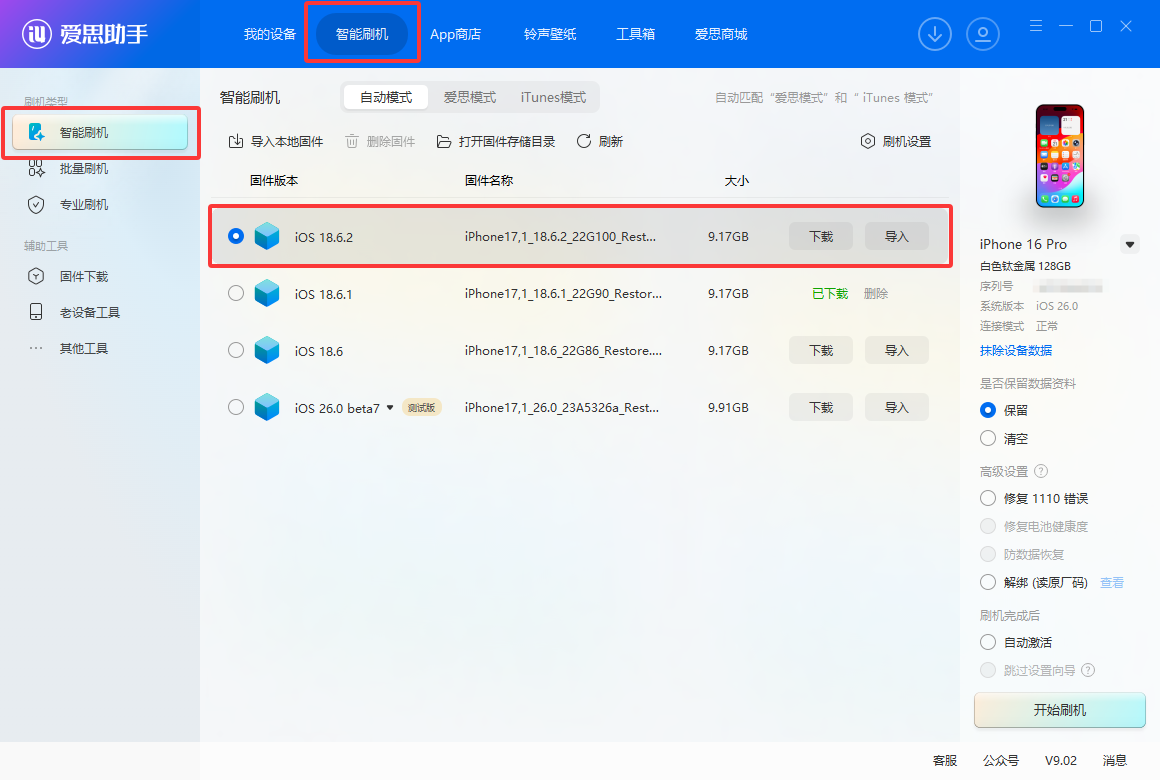The image size is (1160, 780).
Task: Select the 保留 data option
Action: click(988, 410)
